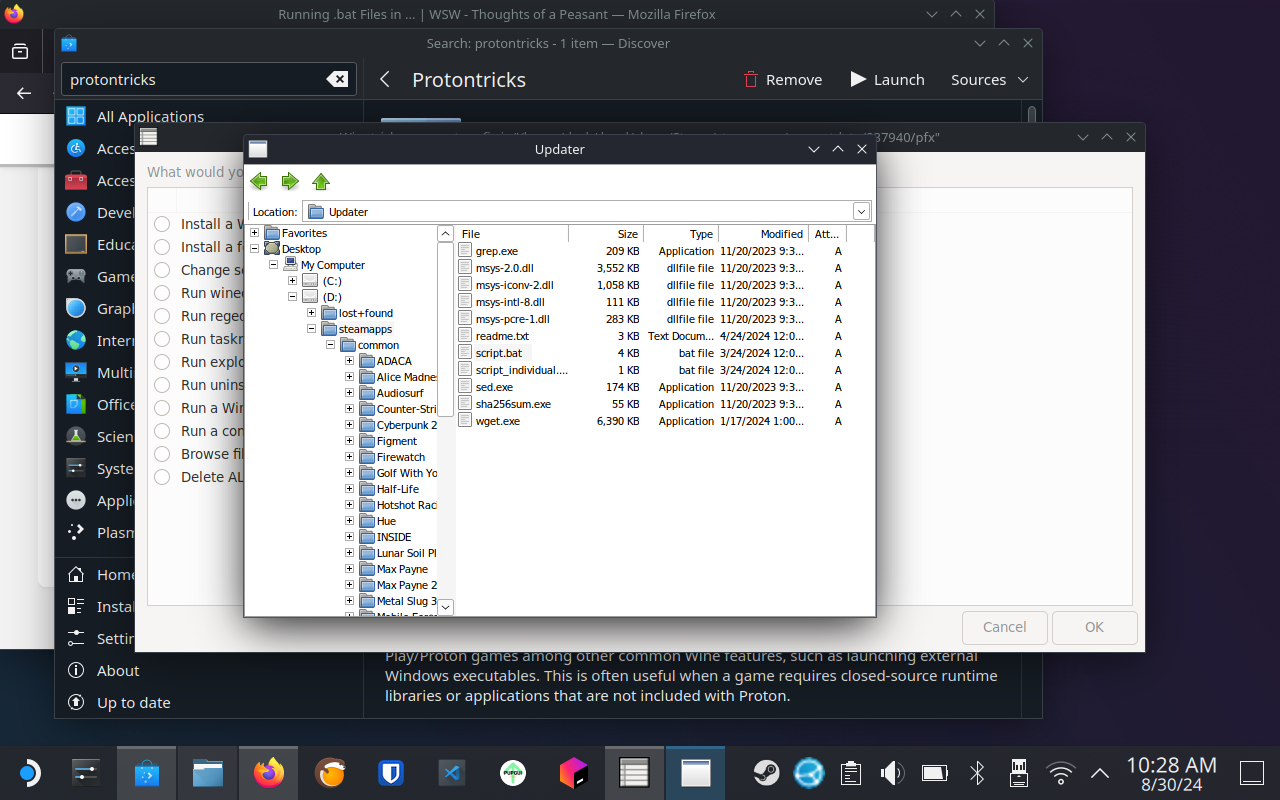1280x800 pixels.
Task: Select the Max Payne 2 folder
Action: tap(406, 585)
